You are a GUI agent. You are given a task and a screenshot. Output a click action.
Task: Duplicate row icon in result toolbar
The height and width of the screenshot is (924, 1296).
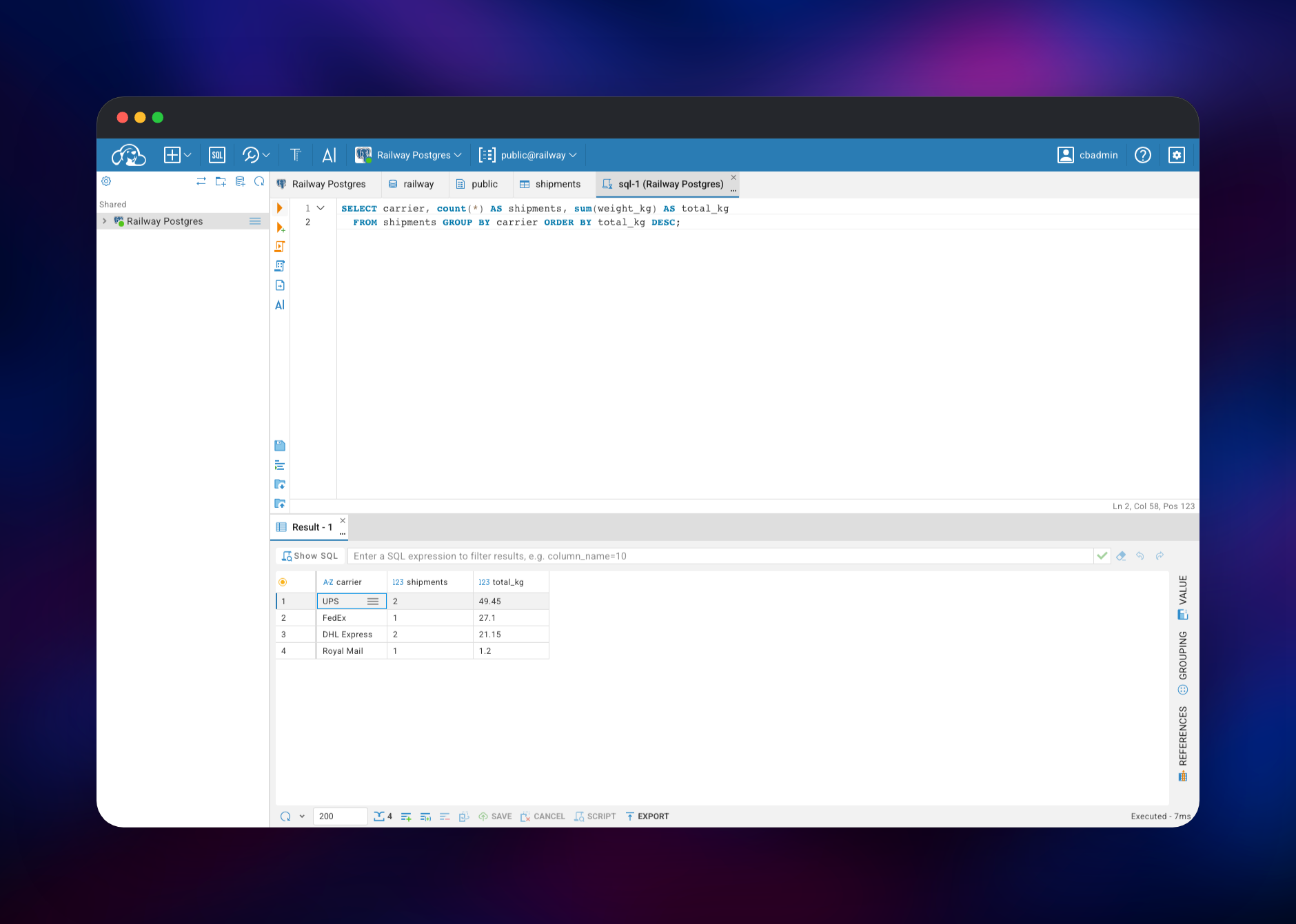[x=425, y=817]
